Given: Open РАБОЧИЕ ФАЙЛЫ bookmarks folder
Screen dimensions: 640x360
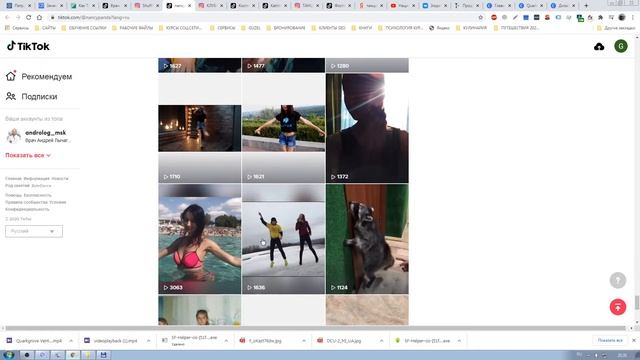Looking at the screenshot, I should (132, 28).
